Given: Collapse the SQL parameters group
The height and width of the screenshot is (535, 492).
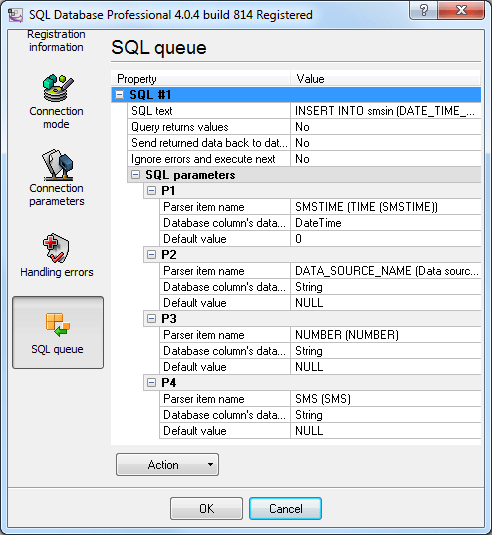Looking at the screenshot, I should pyautogui.click(x=135, y=175).
